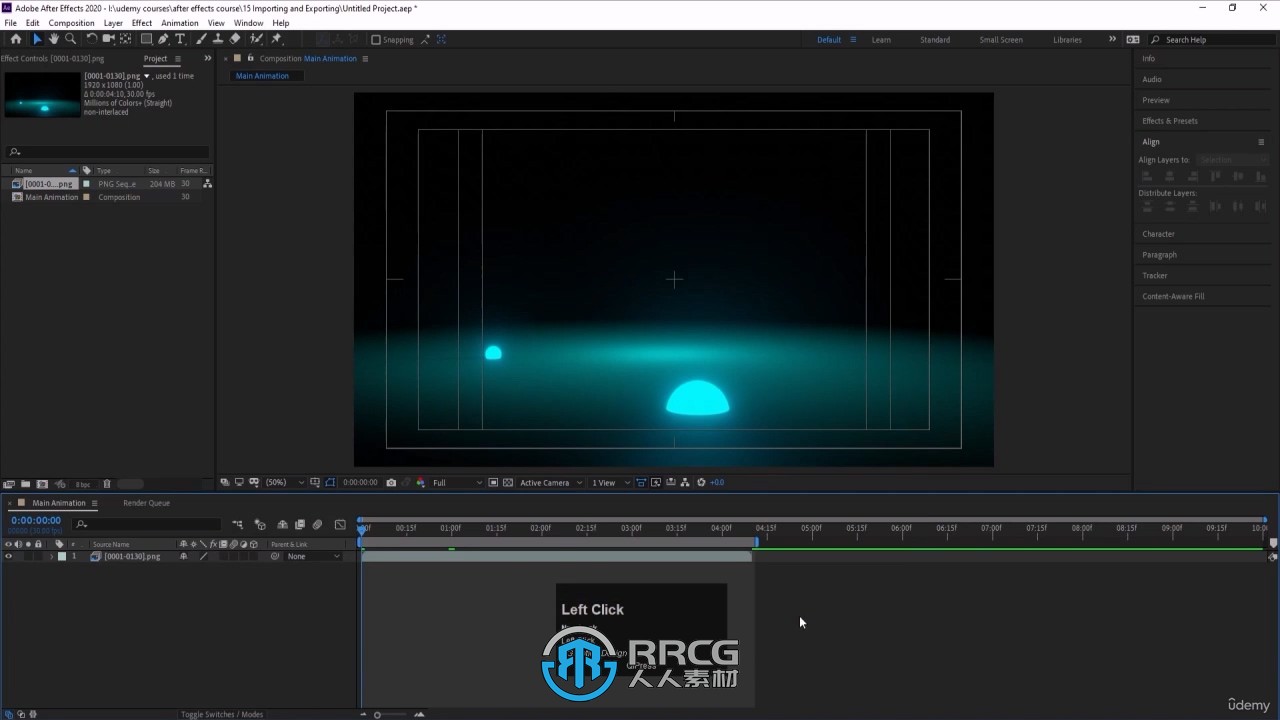
Task: Enable the Snapping checkbox
Action: [376, 40]
